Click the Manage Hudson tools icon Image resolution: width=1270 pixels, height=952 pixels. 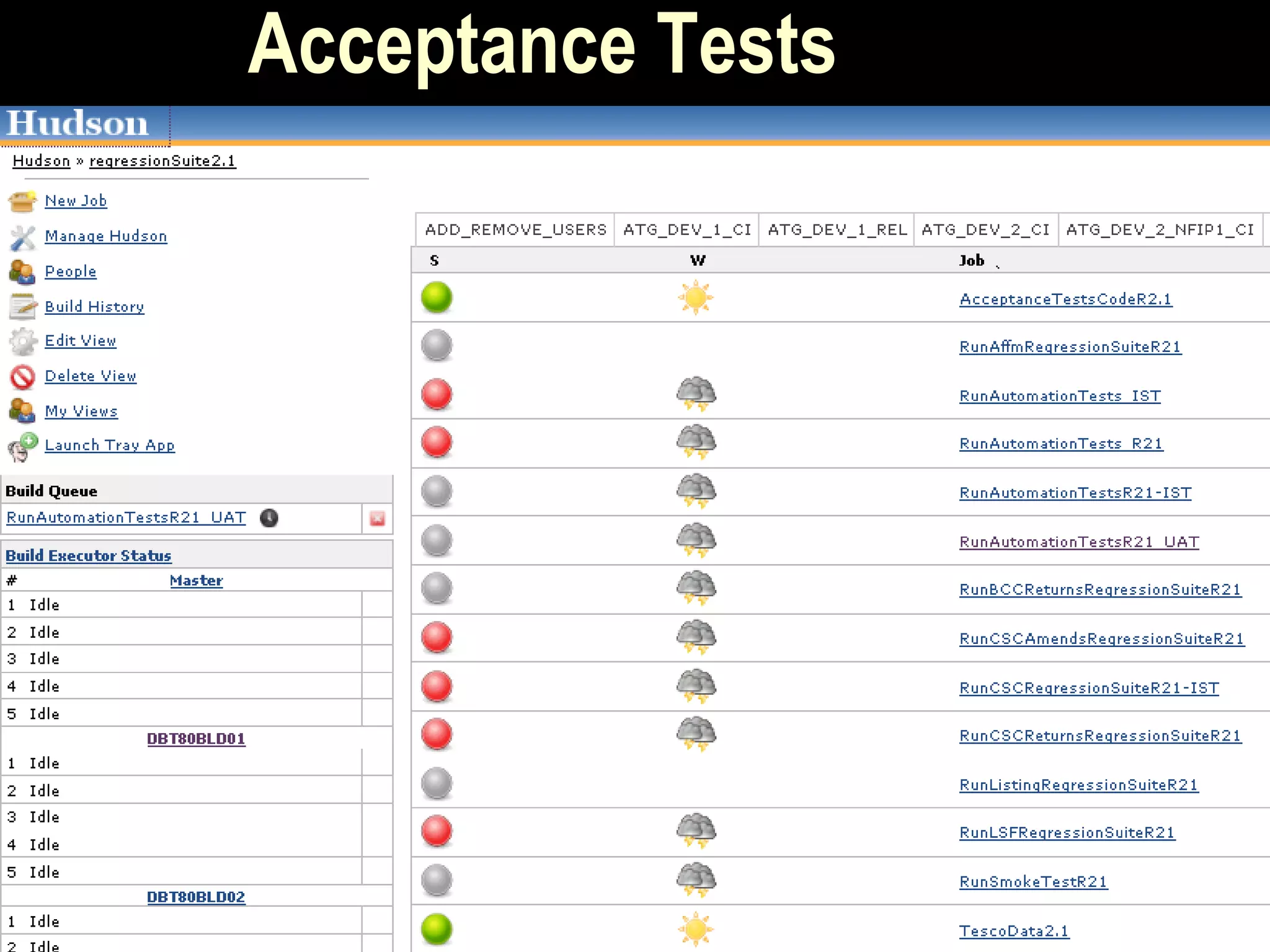(23, 237)
